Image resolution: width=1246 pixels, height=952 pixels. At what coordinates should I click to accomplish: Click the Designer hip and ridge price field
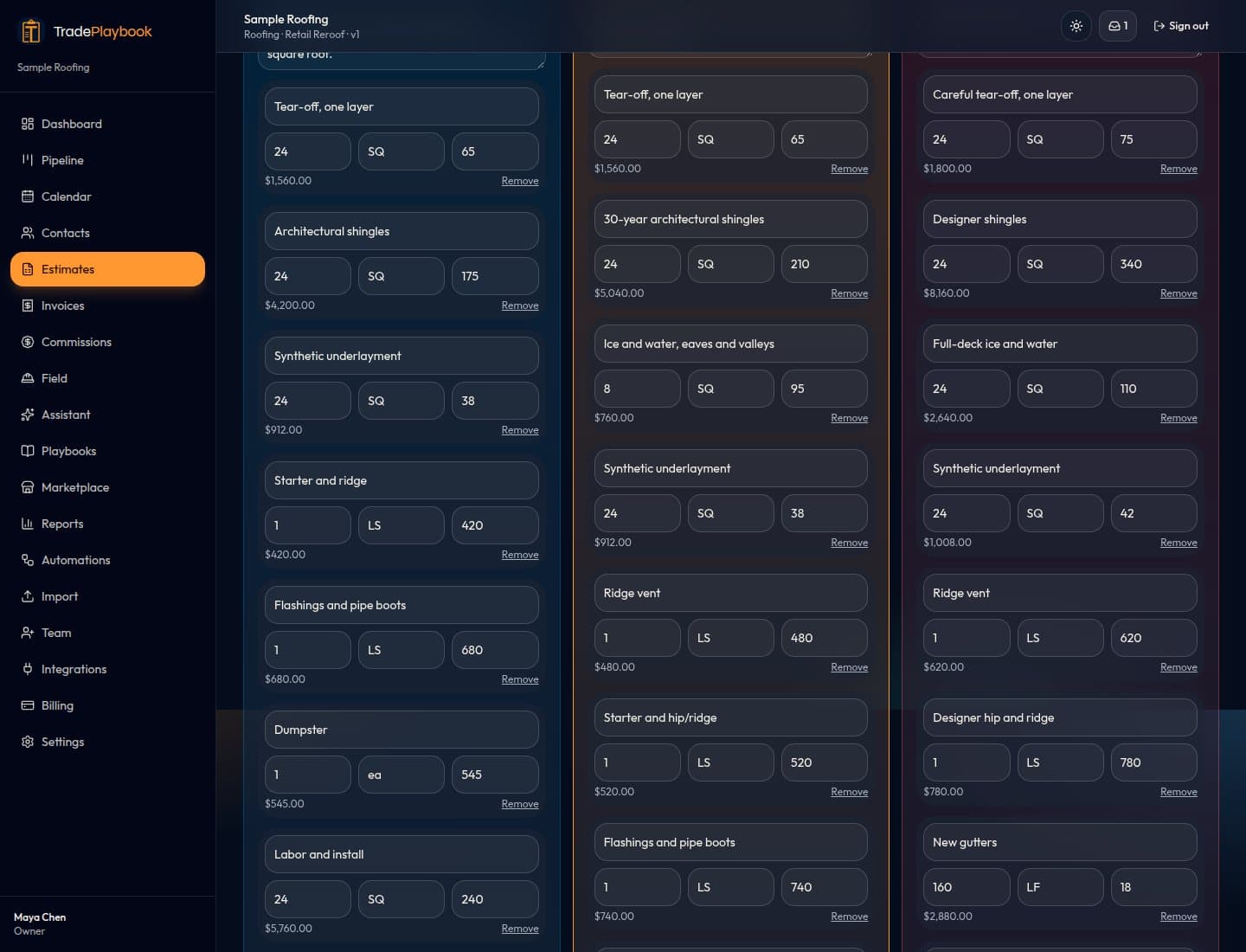1154,762
